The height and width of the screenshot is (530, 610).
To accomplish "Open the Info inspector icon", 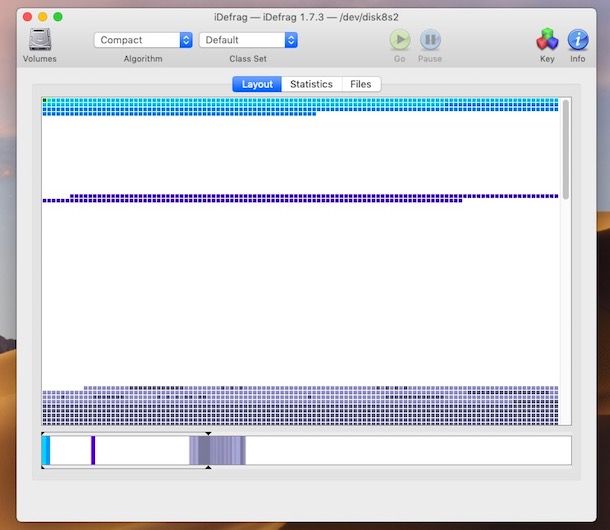I will [578, 40].
